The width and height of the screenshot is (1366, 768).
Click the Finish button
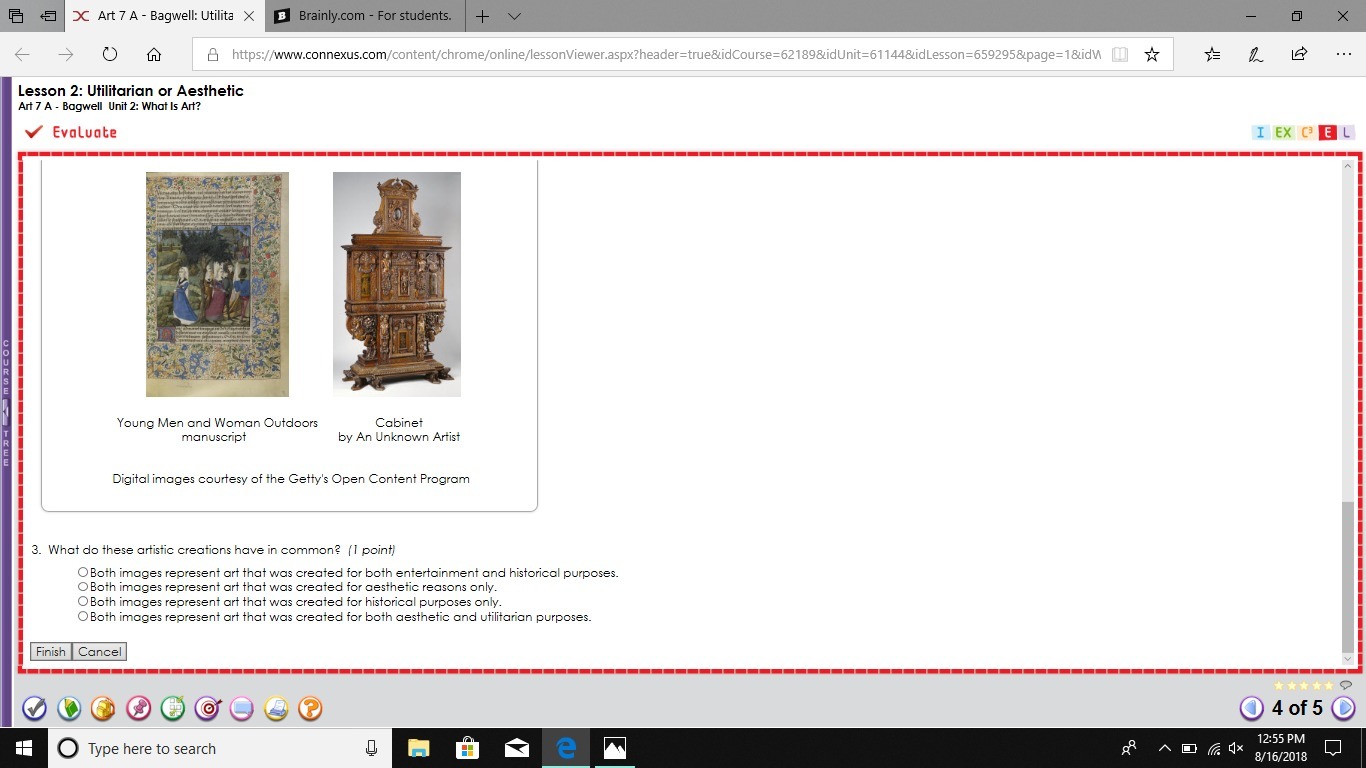coord(51,652)
